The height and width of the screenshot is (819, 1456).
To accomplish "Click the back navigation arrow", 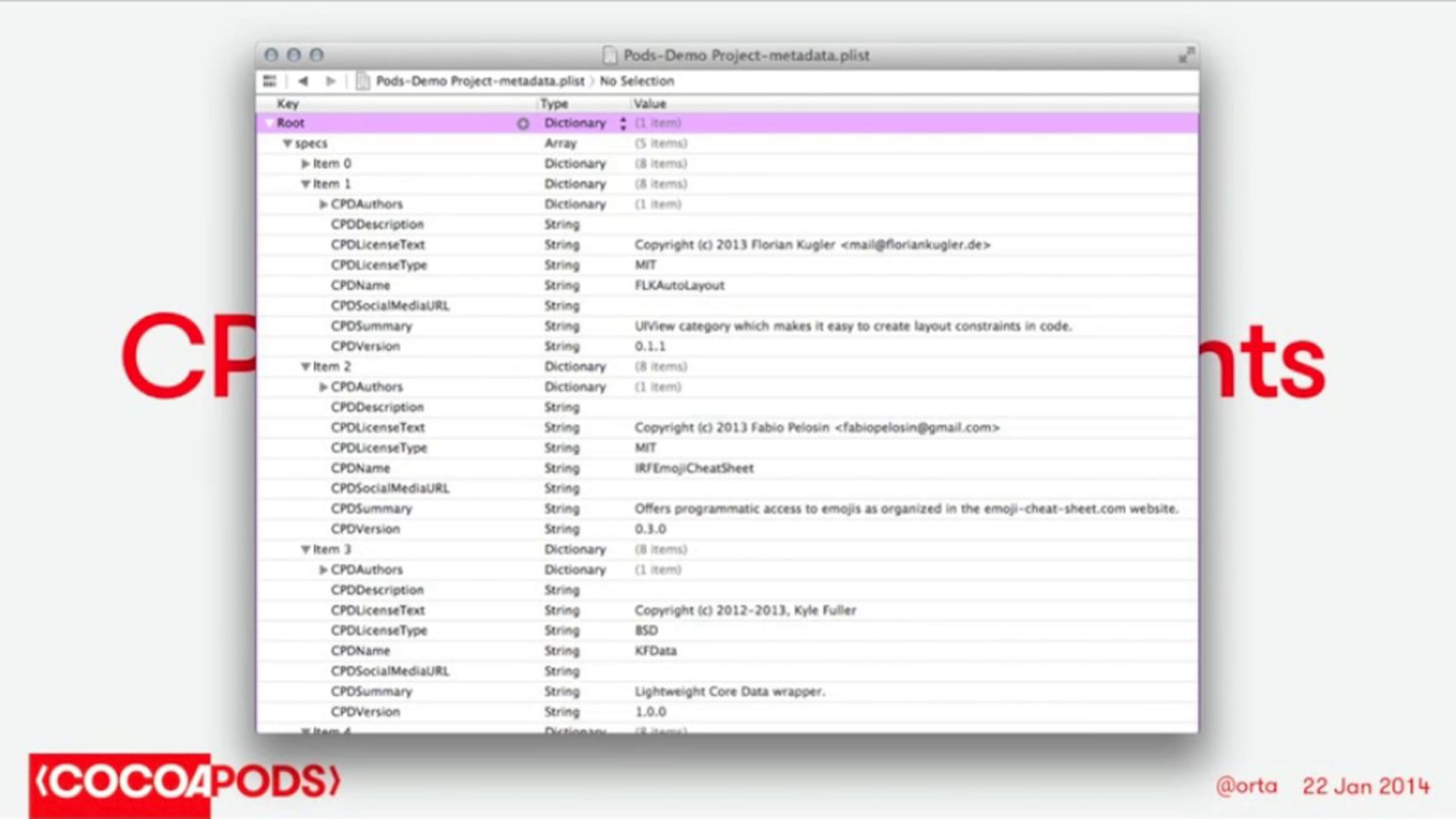I will click(303, 81).
